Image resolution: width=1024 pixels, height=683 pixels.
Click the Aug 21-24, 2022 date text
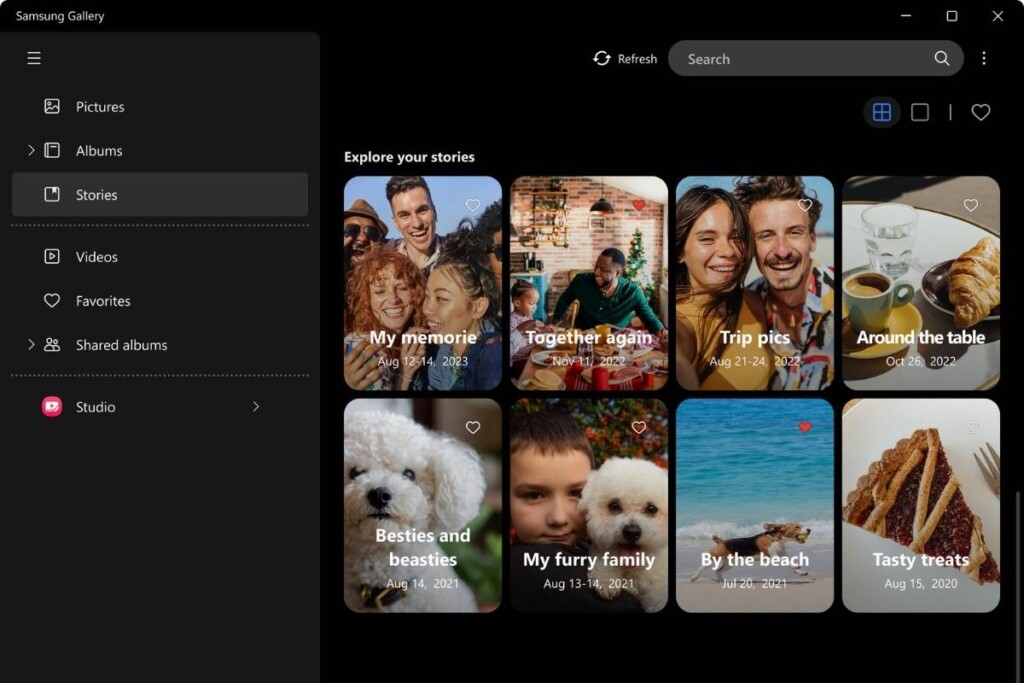754,361
